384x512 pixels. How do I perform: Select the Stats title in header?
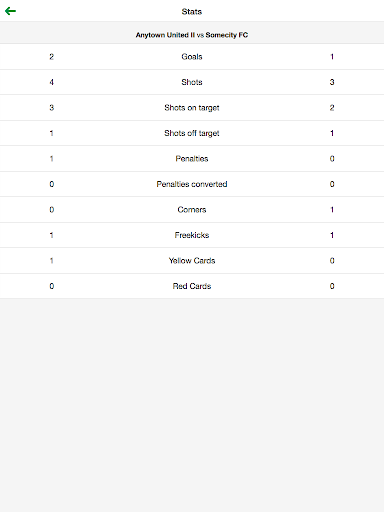coord(192,12)
